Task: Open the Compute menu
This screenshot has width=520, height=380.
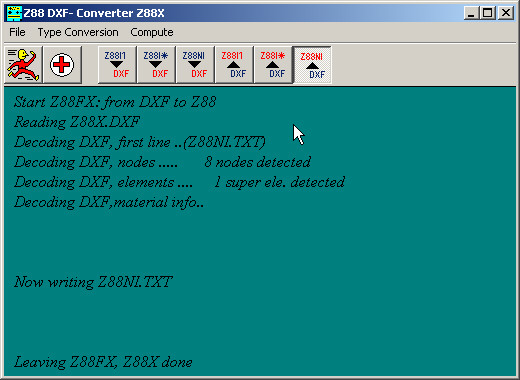Action: coord(152,32)
